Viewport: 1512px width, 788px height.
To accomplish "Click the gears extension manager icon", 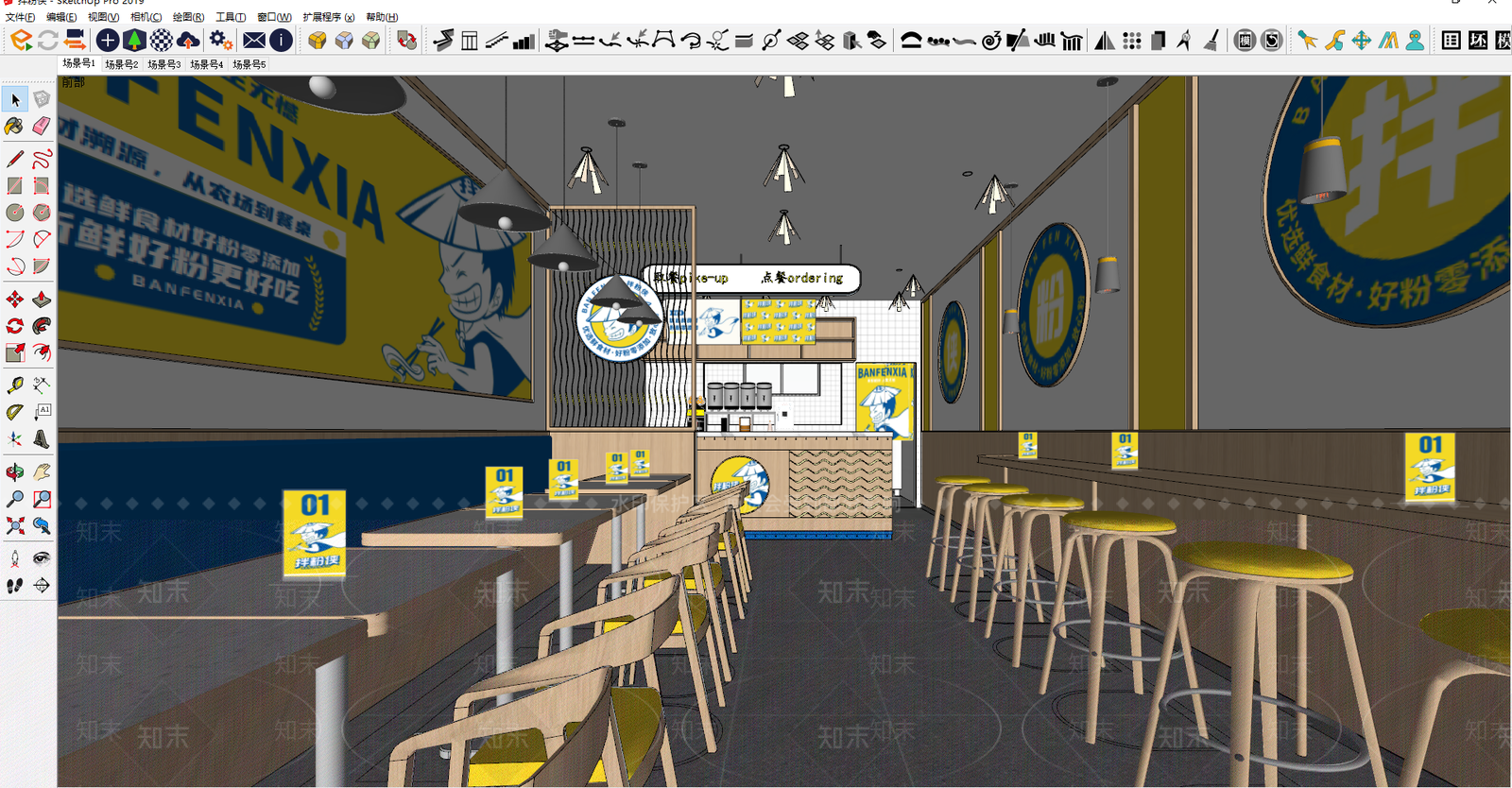I will coord(220,40).
